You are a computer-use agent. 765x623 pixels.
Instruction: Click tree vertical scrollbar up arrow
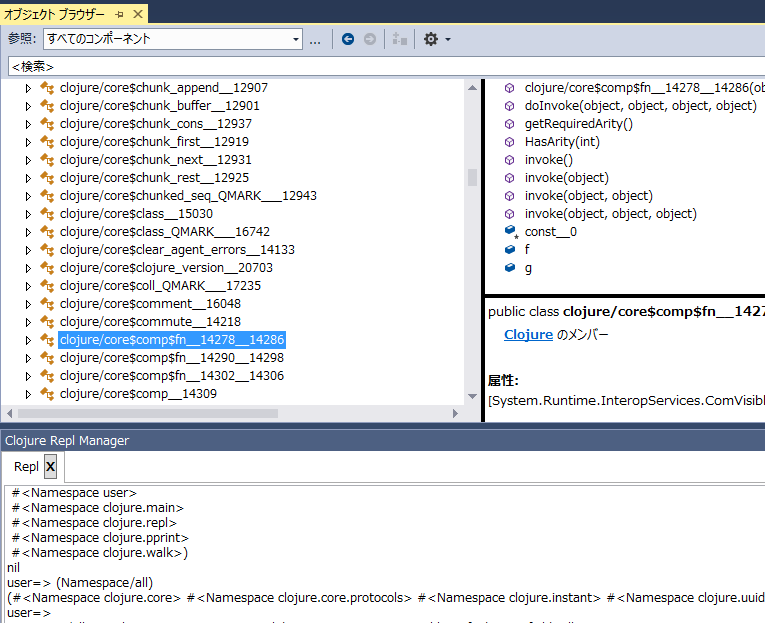(x=472, y=88)
